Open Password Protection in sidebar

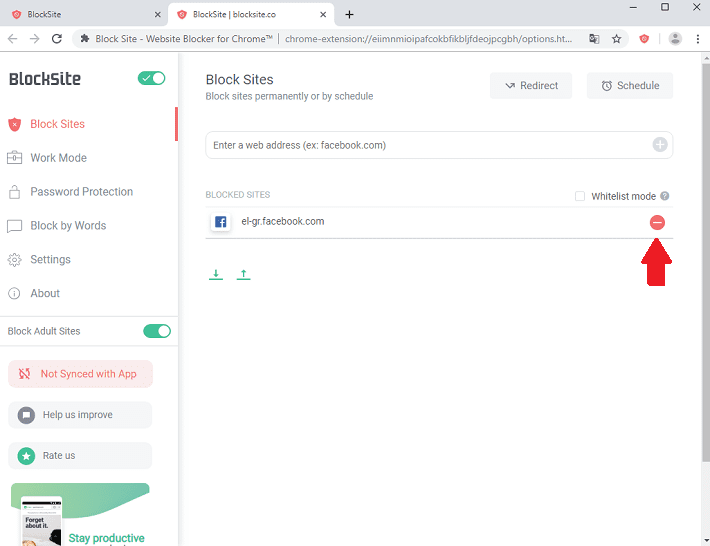[89, 192]
